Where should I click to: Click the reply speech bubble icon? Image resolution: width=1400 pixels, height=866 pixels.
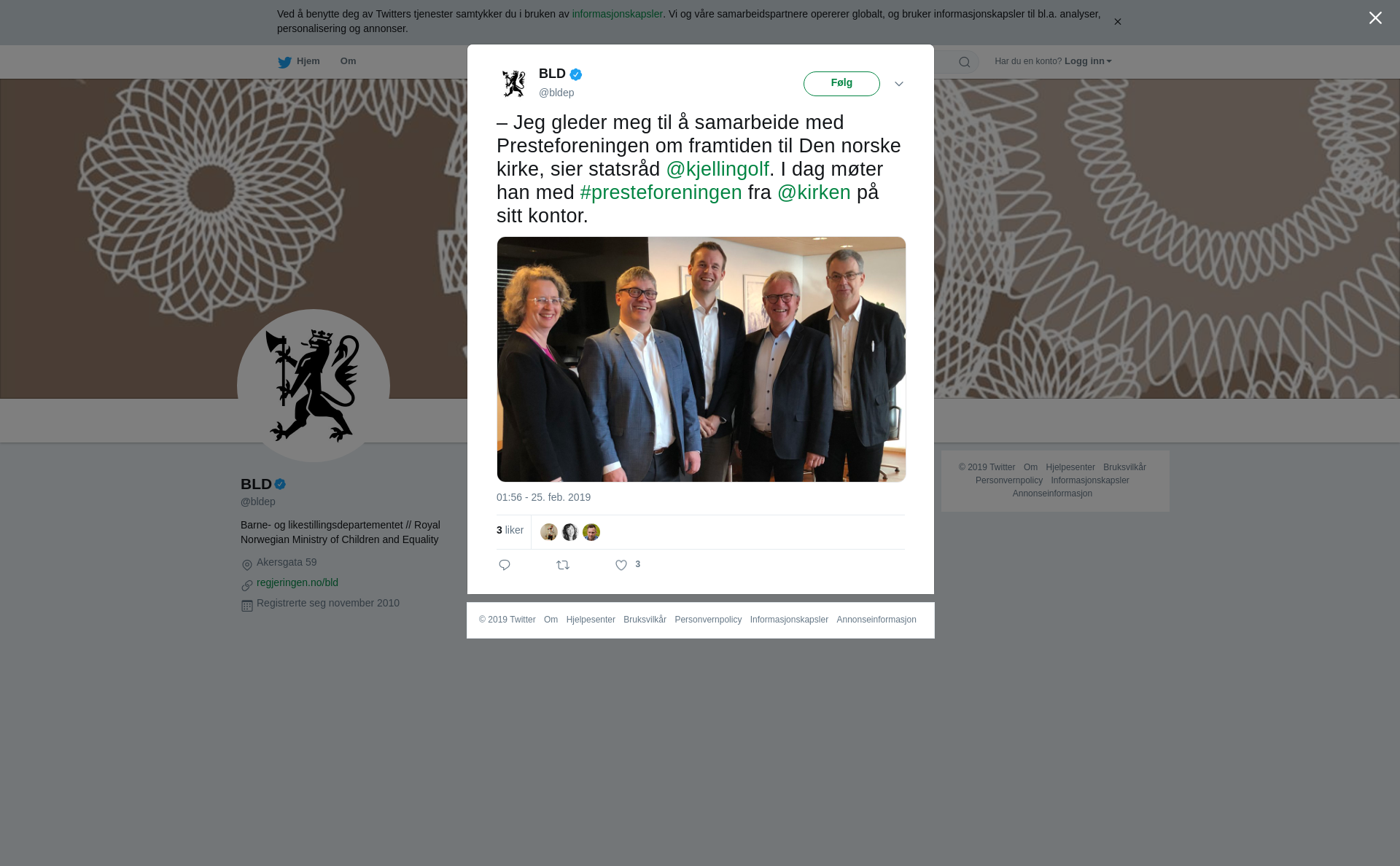coord(505,565)
